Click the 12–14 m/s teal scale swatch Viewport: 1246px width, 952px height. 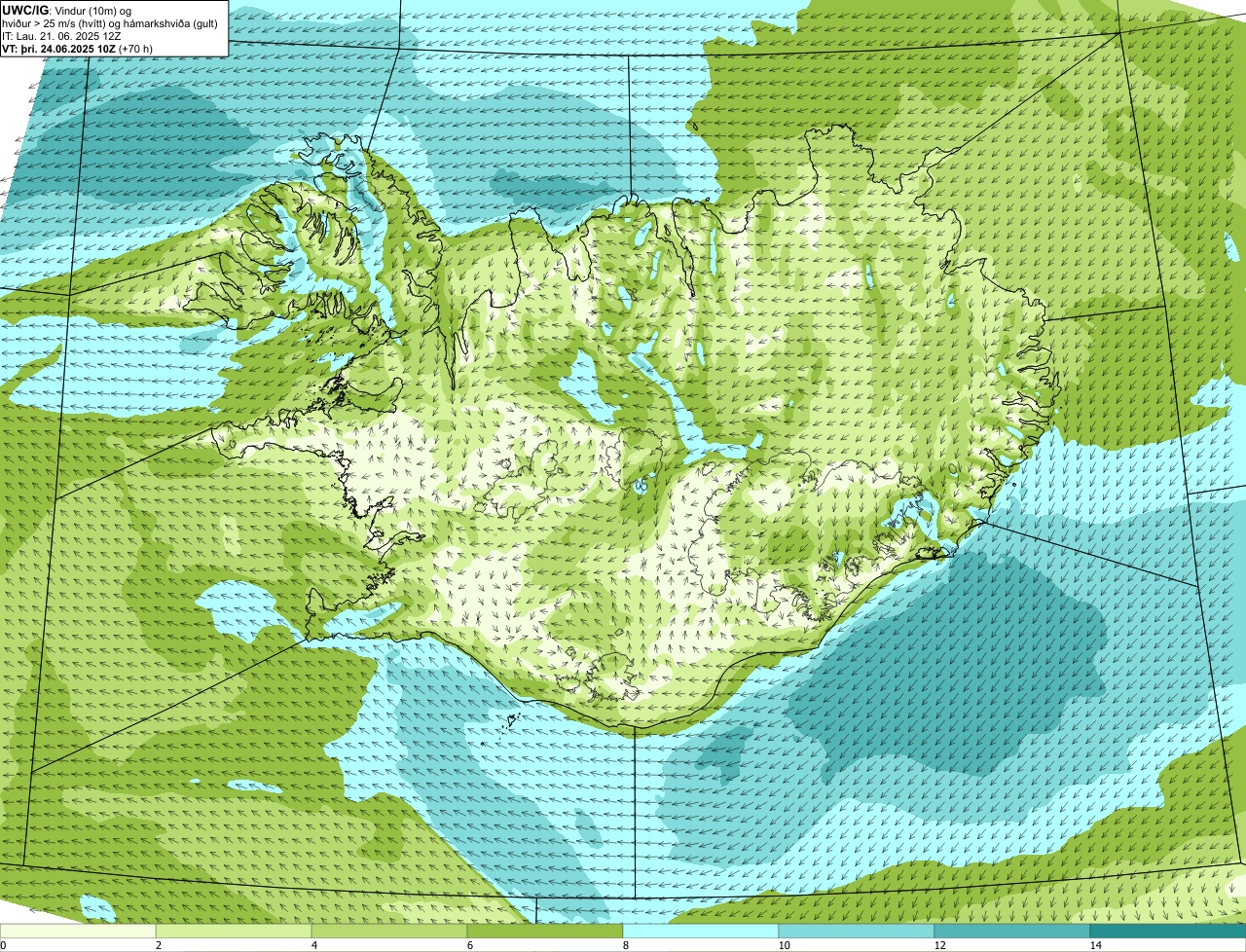tap(1012, 931)
